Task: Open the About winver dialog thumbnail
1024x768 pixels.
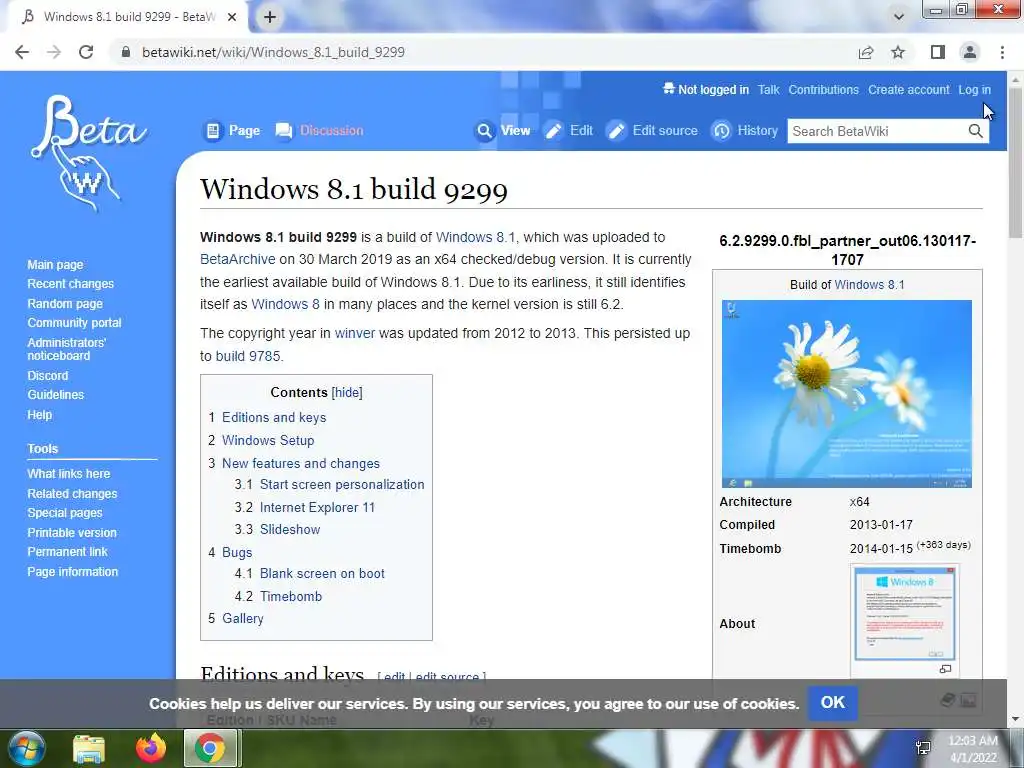Action: click(904, 614)
